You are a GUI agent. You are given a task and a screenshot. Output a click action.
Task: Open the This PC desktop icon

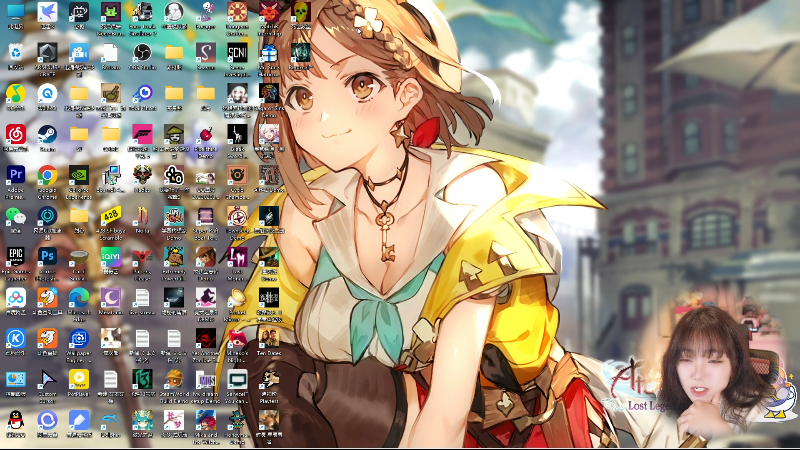[15, 12]
